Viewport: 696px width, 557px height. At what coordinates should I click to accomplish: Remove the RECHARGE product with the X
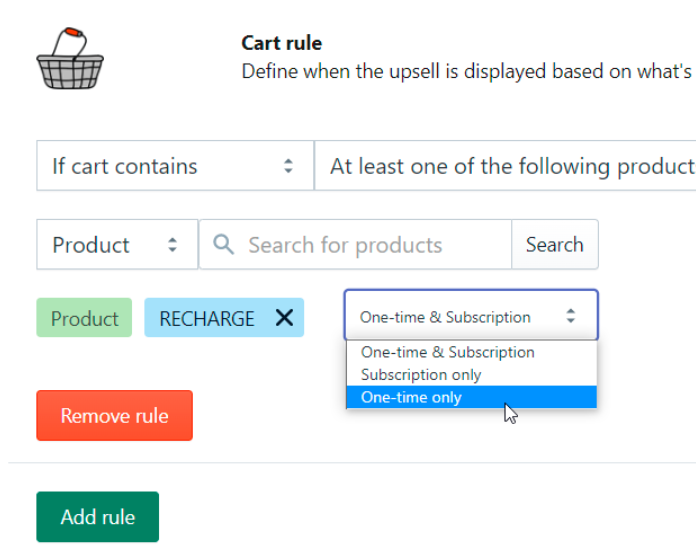(x=284, y=318)
